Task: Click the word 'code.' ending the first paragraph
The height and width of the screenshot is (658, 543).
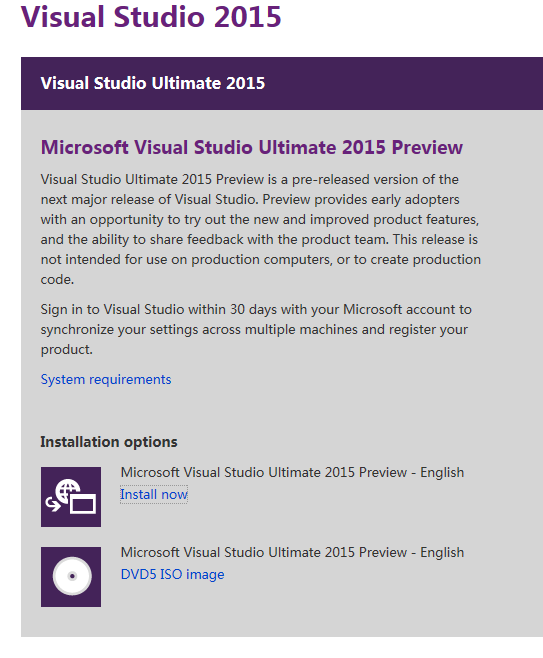Action: 57,279
